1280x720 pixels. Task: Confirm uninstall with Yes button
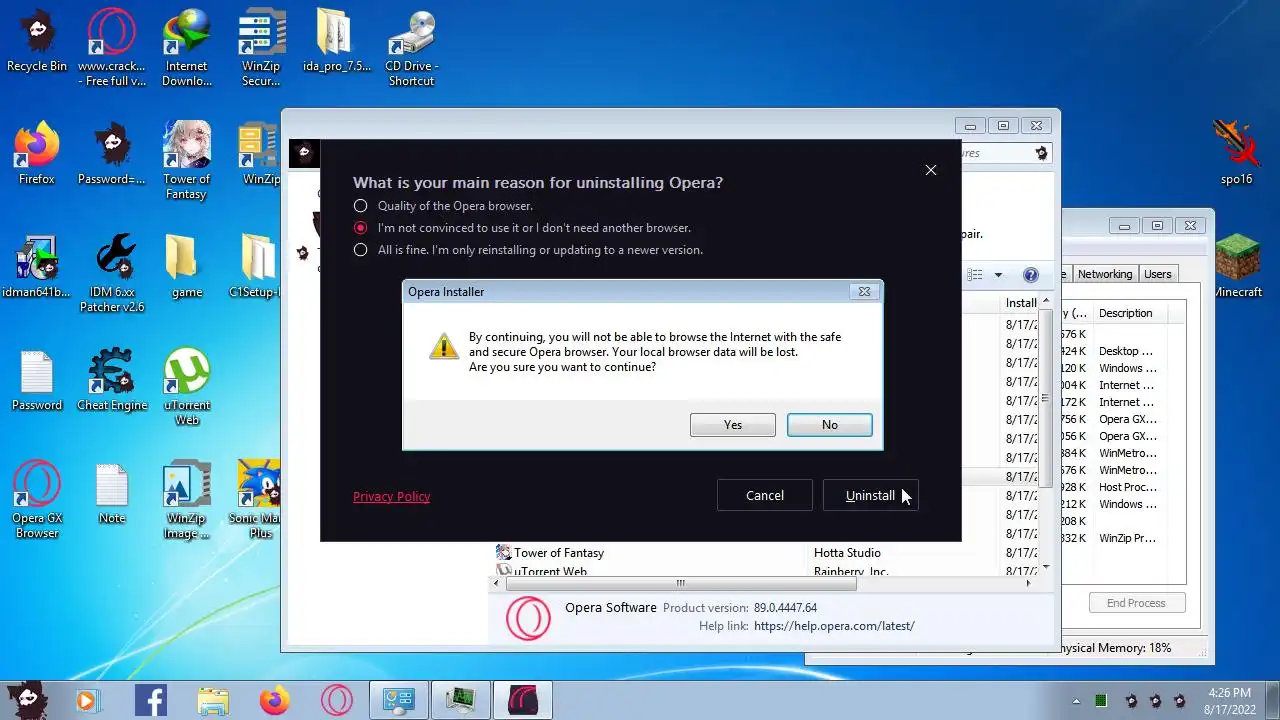pyautogui.click(x=732, y=425)
